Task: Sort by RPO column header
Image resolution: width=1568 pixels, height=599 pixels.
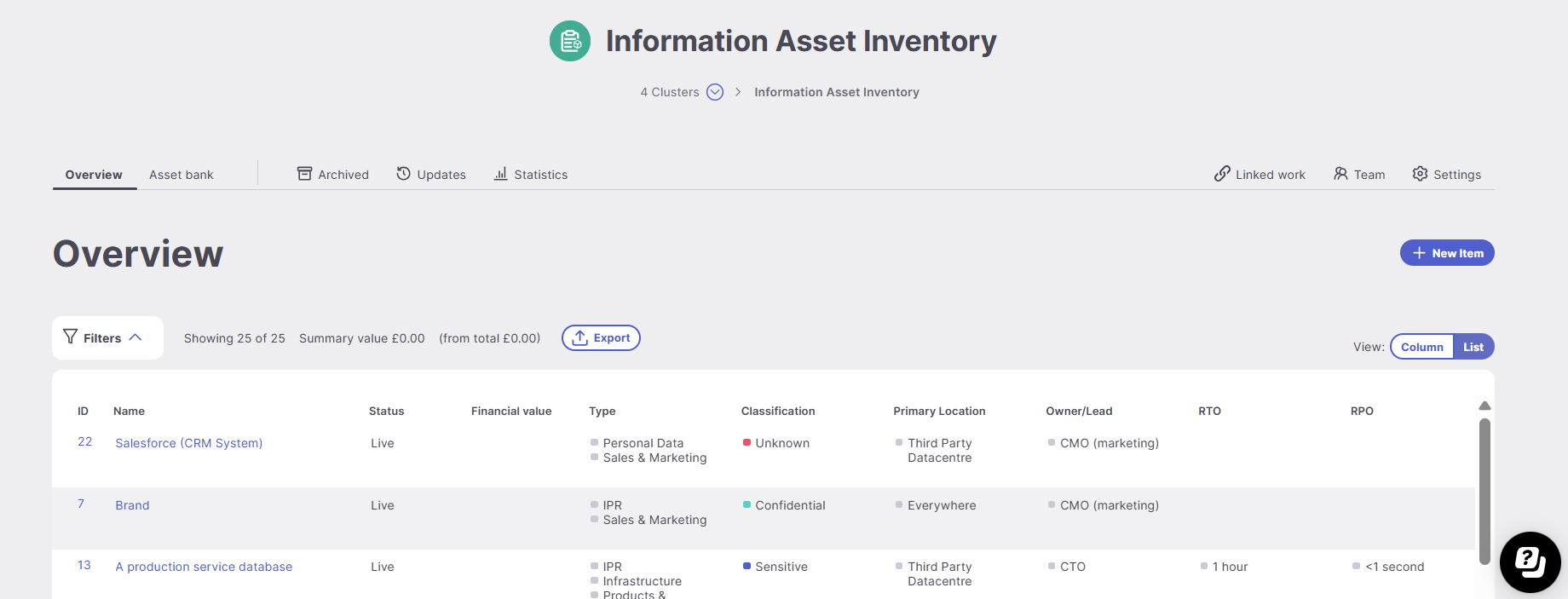Action: coord(1362,411)
